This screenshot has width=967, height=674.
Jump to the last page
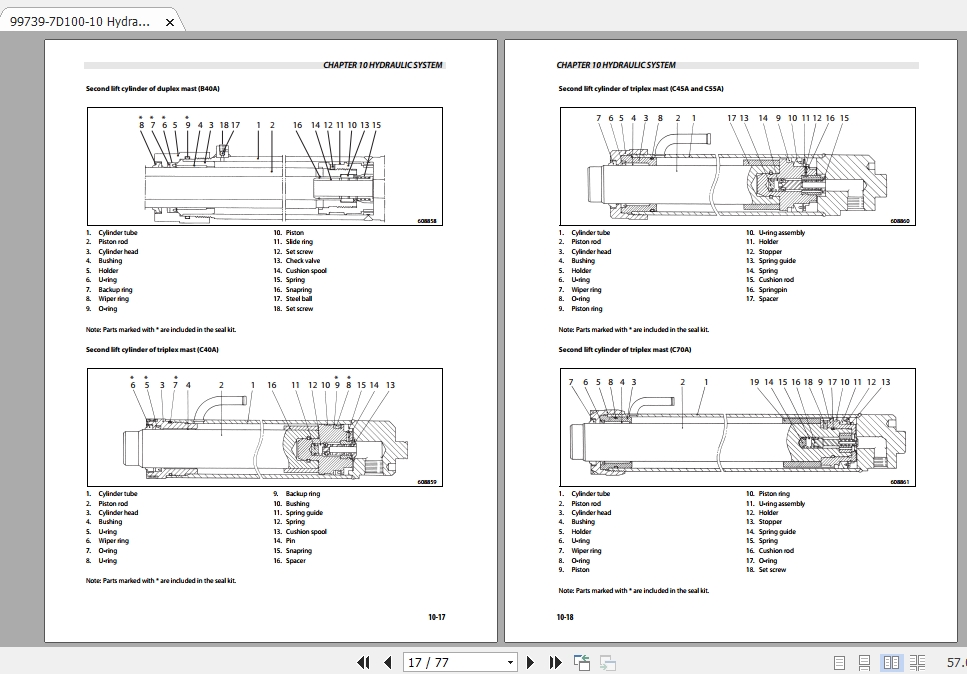pos(554,662)
